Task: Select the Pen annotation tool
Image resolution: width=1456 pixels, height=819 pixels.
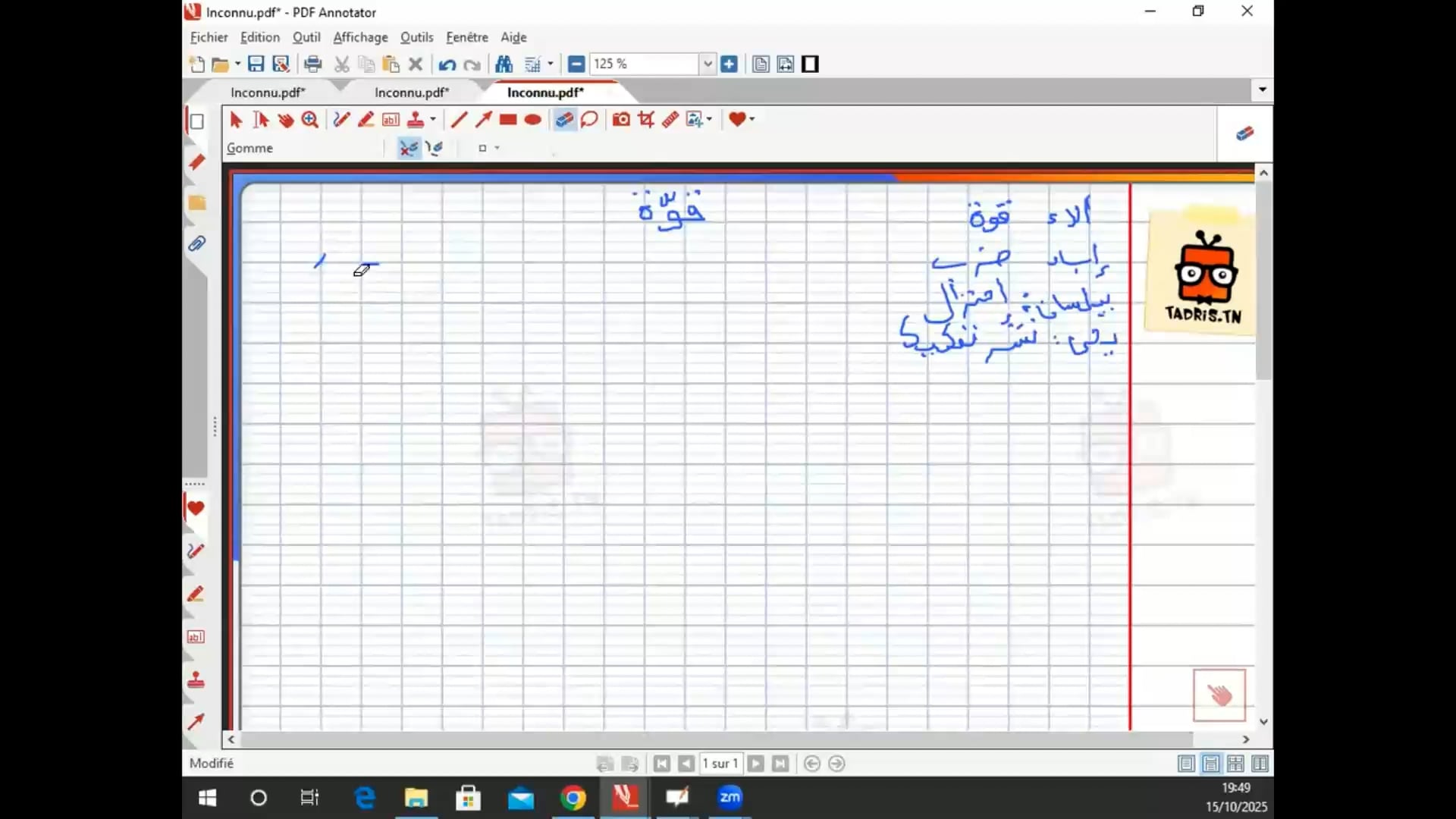Action: tap(341, 119)
